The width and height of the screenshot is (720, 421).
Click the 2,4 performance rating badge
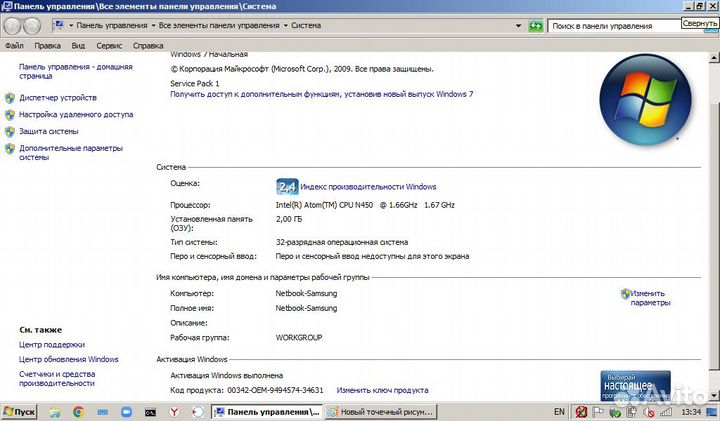(287, 187)
